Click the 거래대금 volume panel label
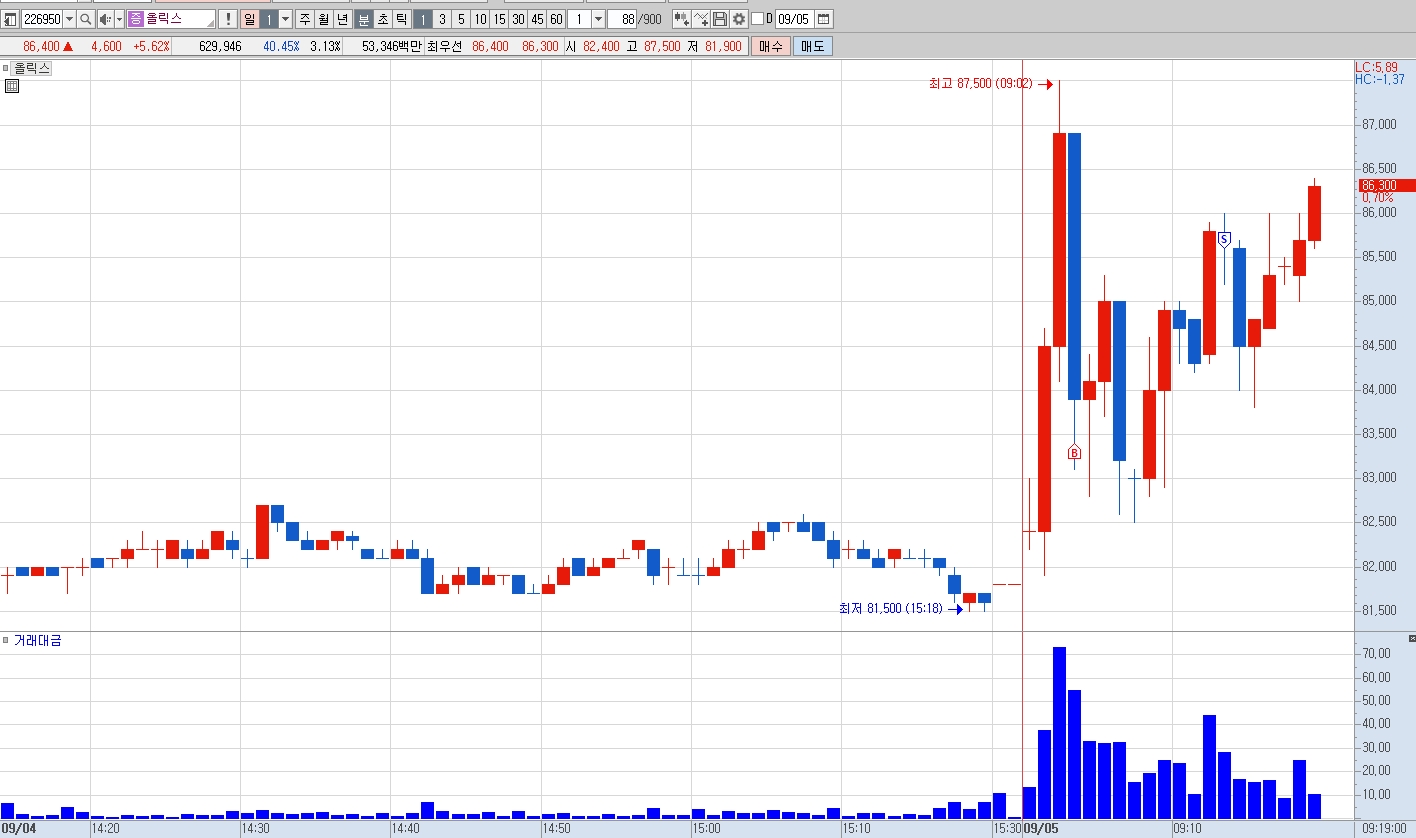 tap(38, 640)
